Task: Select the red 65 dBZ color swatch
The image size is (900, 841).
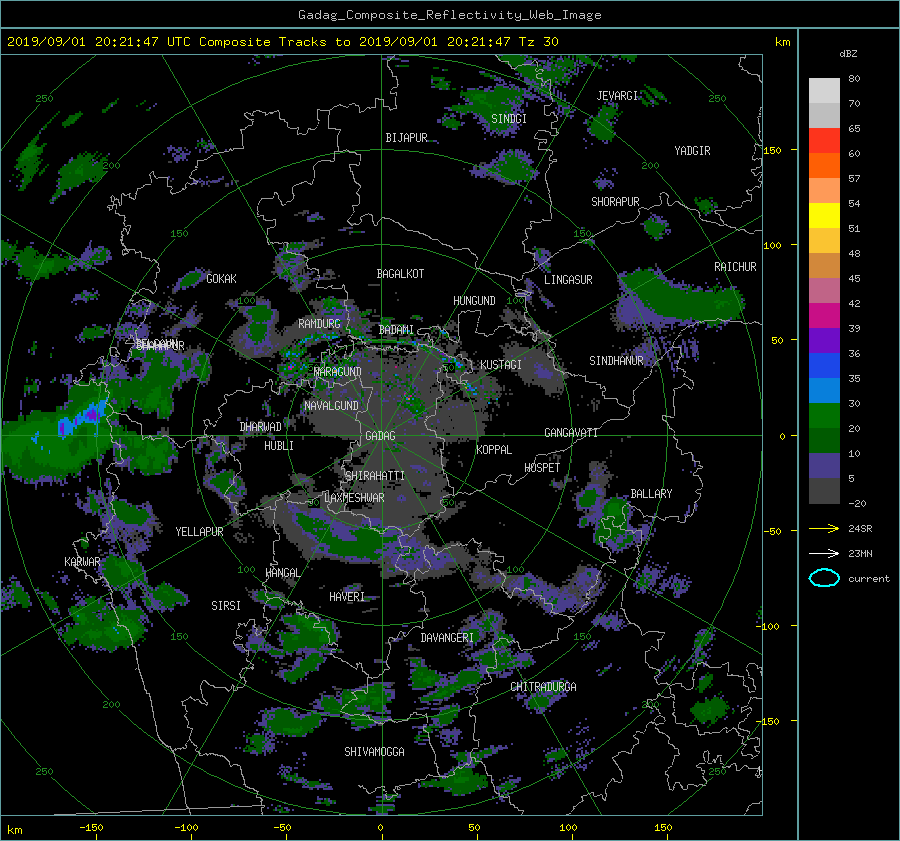Action: [824, 140]
